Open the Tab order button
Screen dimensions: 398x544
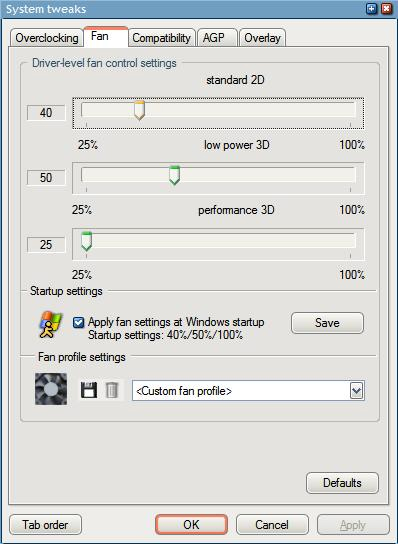click(x=45, y=525)
